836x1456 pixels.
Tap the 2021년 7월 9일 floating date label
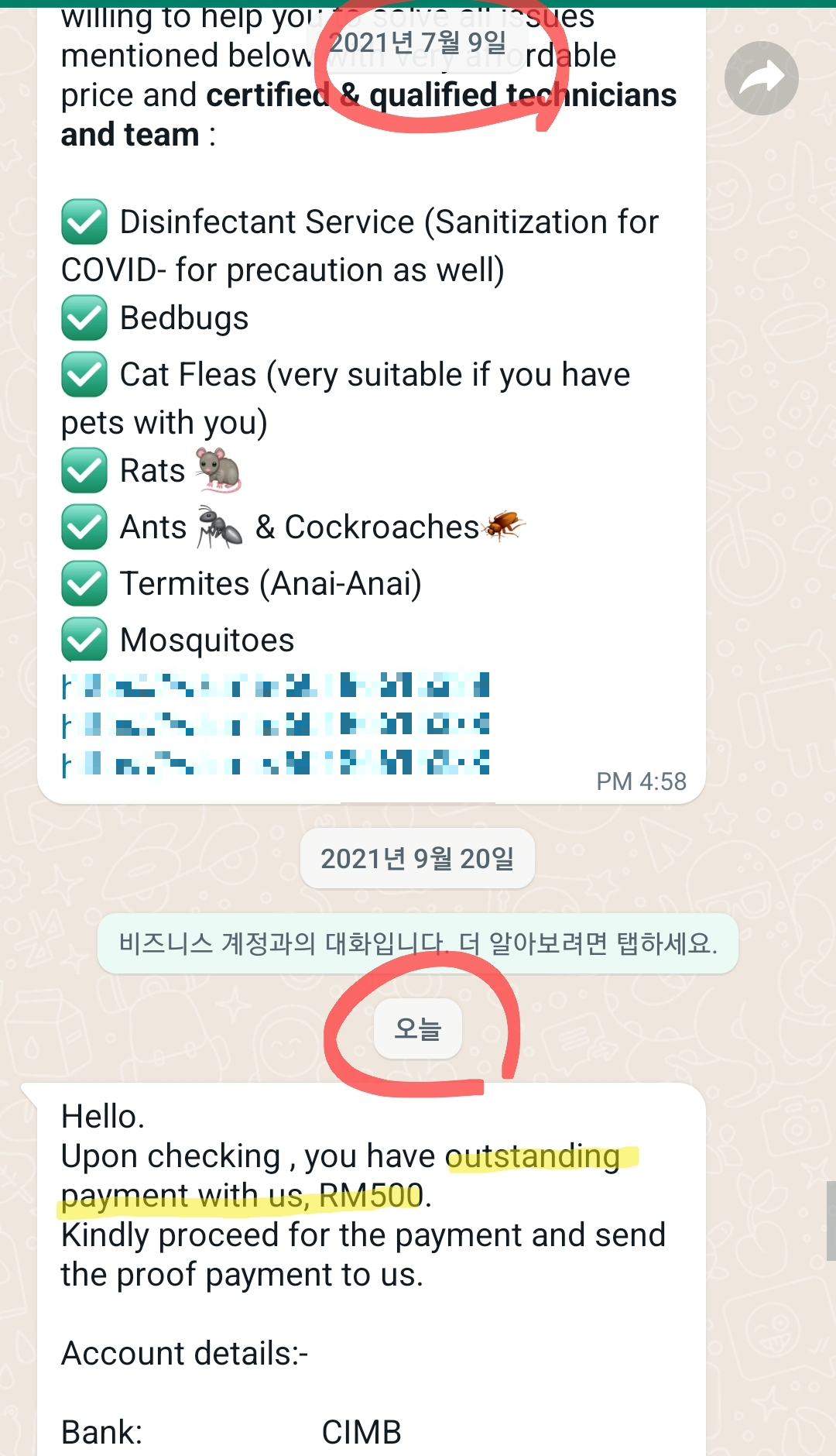pos(418,43)
